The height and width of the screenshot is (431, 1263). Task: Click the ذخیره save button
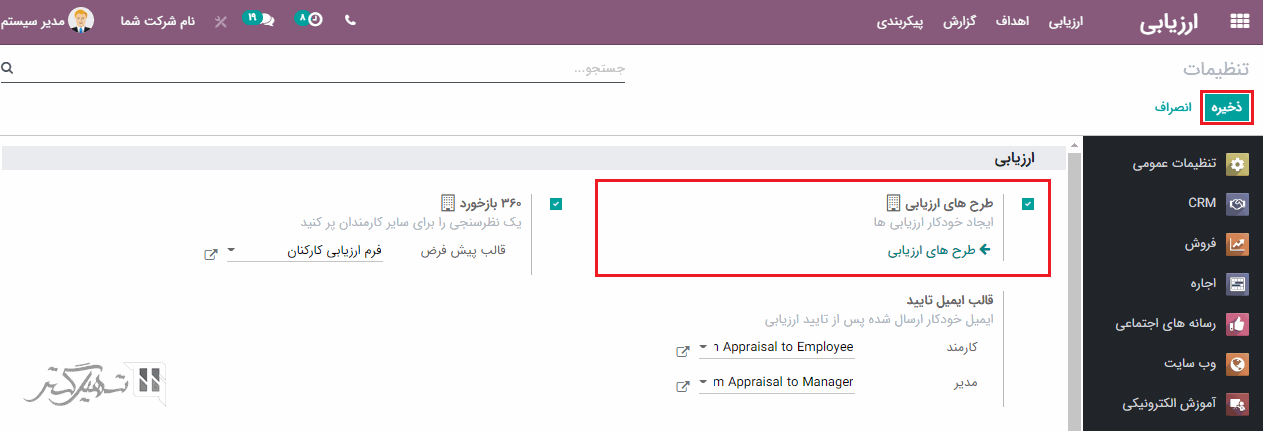(x=1227, y=107)
